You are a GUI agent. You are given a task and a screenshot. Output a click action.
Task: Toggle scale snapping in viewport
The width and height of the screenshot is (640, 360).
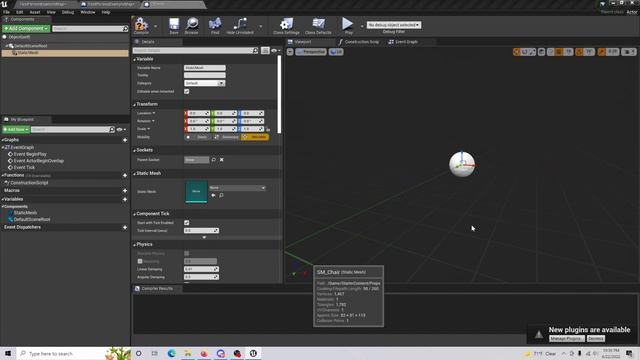pos(602,52)
